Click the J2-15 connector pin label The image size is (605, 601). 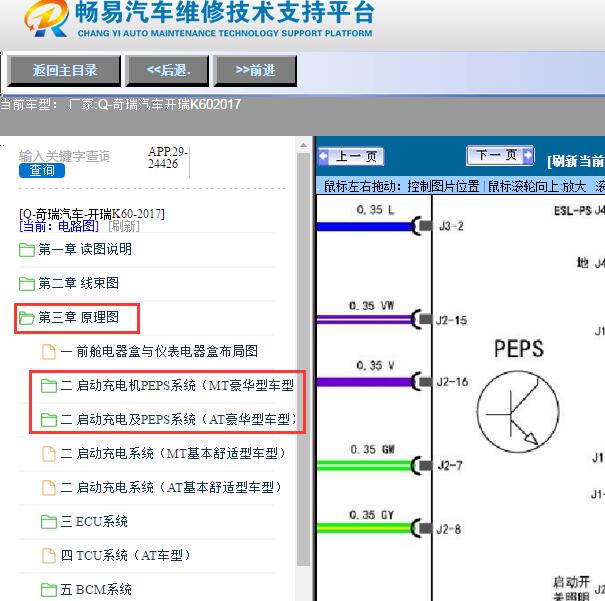click(451, 320)
